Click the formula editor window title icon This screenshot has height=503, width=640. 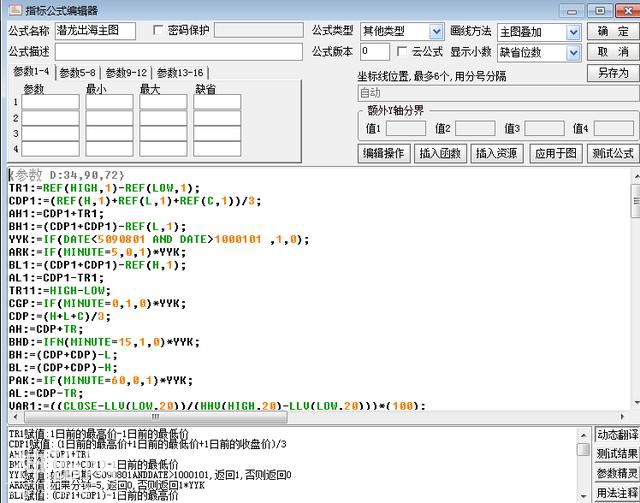(x=15, y=10)
